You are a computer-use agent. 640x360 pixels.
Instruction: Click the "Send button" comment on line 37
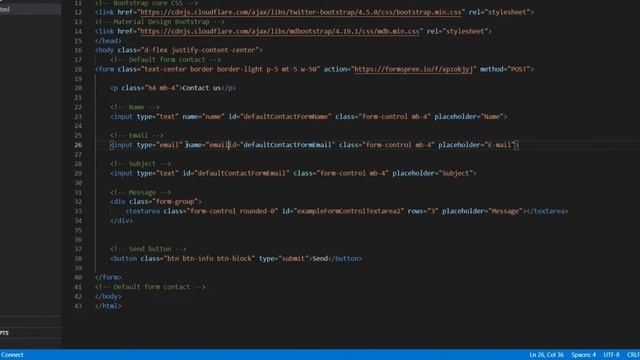click(148, 249)
